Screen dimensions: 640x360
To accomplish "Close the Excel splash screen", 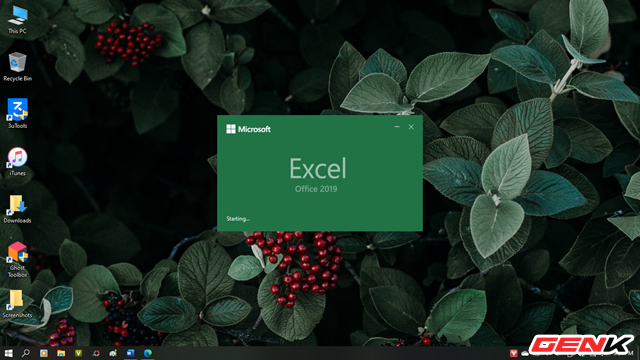I will (411, 127).
